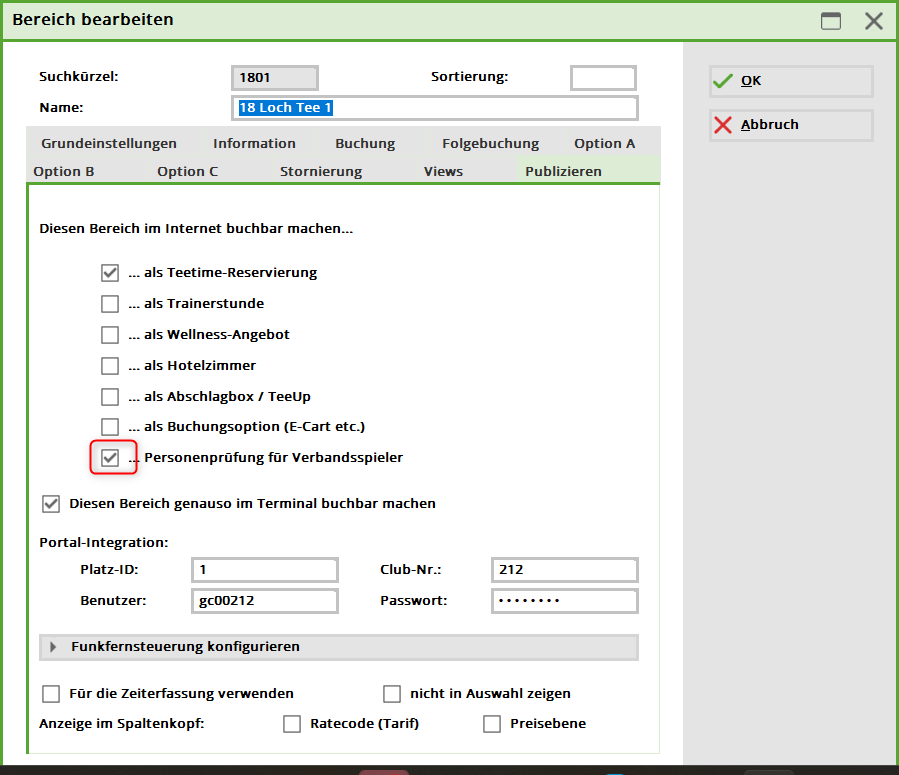Click the Name input field
This screenshot has height=775, width=899.
tap(434, 108)
